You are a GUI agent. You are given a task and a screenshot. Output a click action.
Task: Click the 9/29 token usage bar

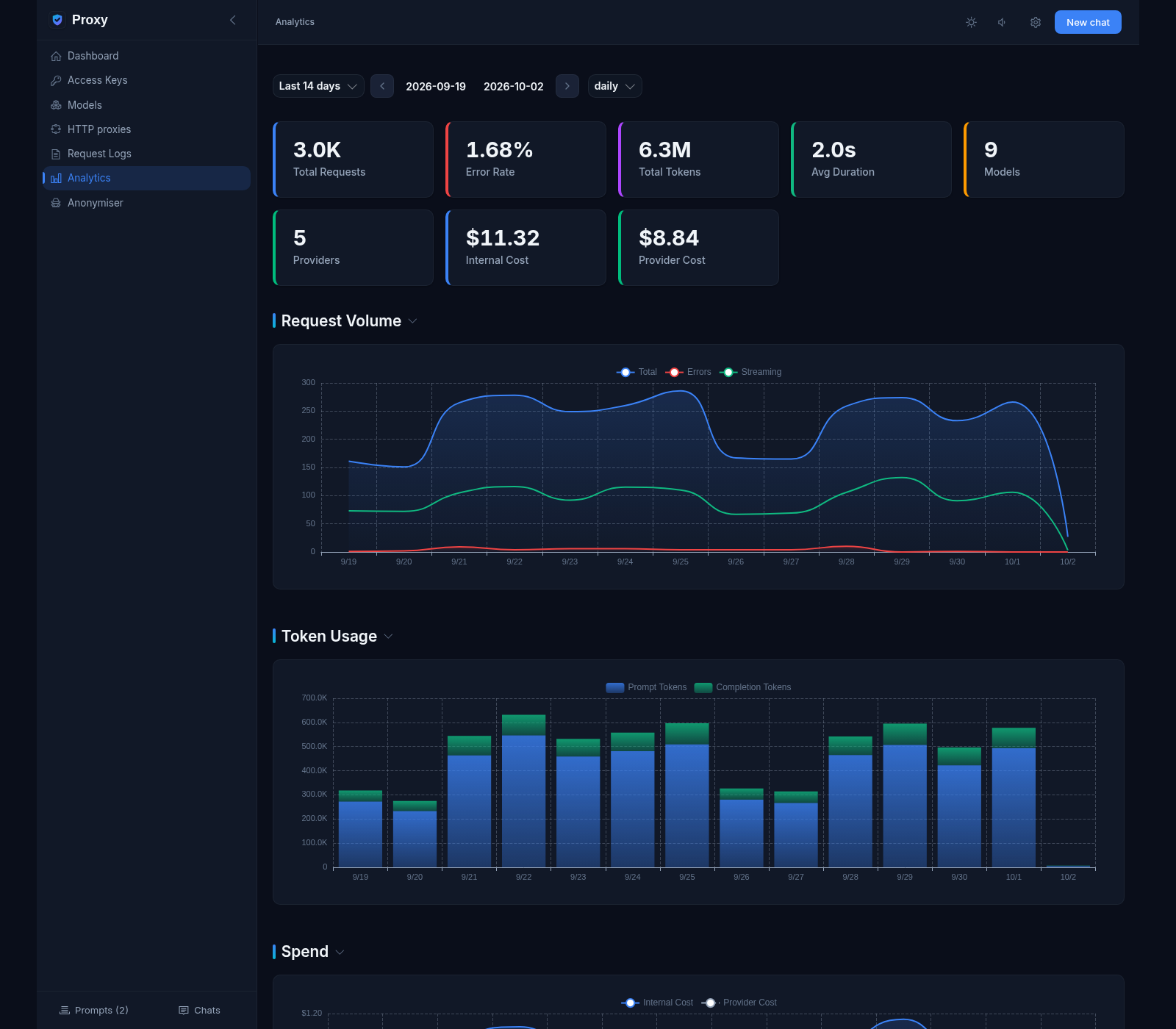(x=905, y=795)
